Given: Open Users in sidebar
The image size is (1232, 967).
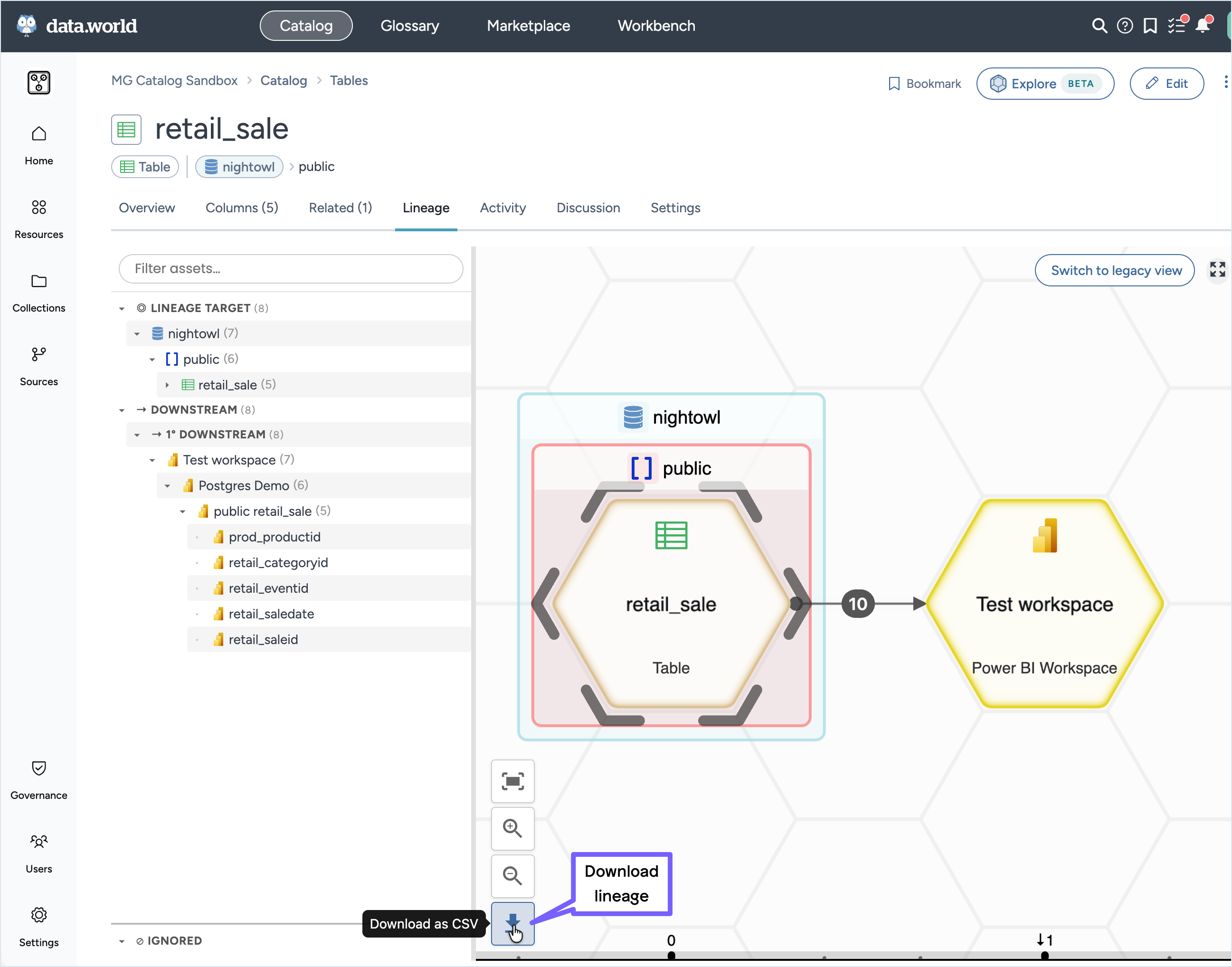Looking at the screenshot, I should (x=38, y=854).
